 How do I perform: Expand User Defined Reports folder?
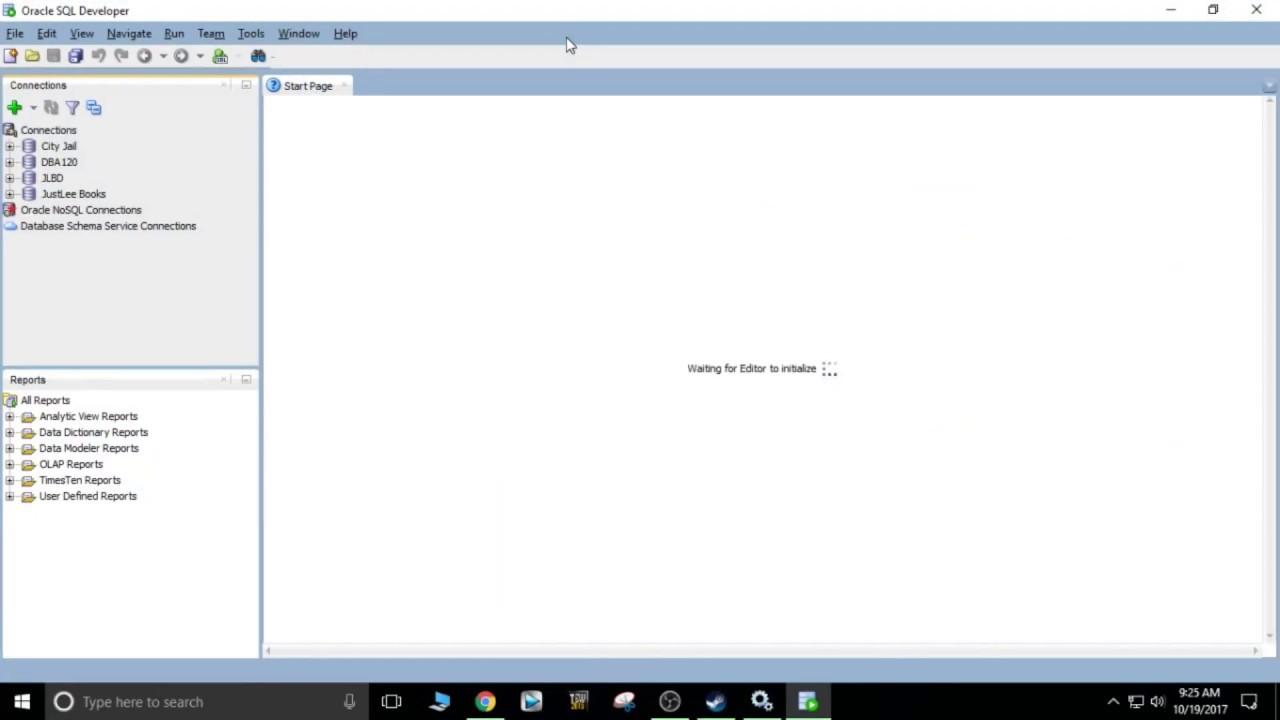10,496
